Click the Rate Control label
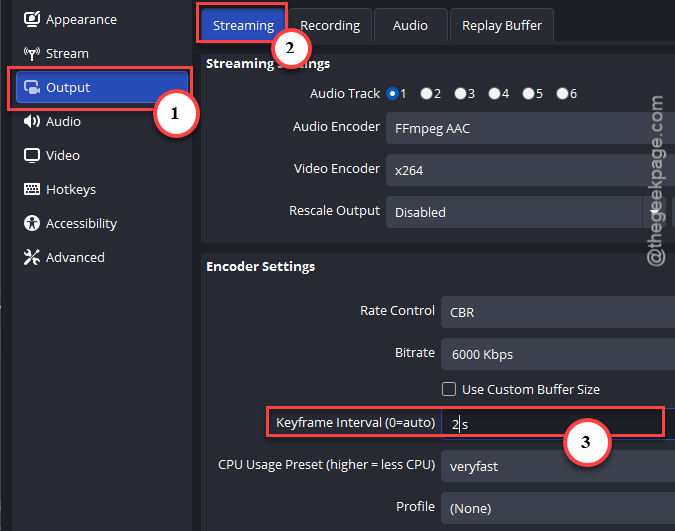 pos(397,311)
